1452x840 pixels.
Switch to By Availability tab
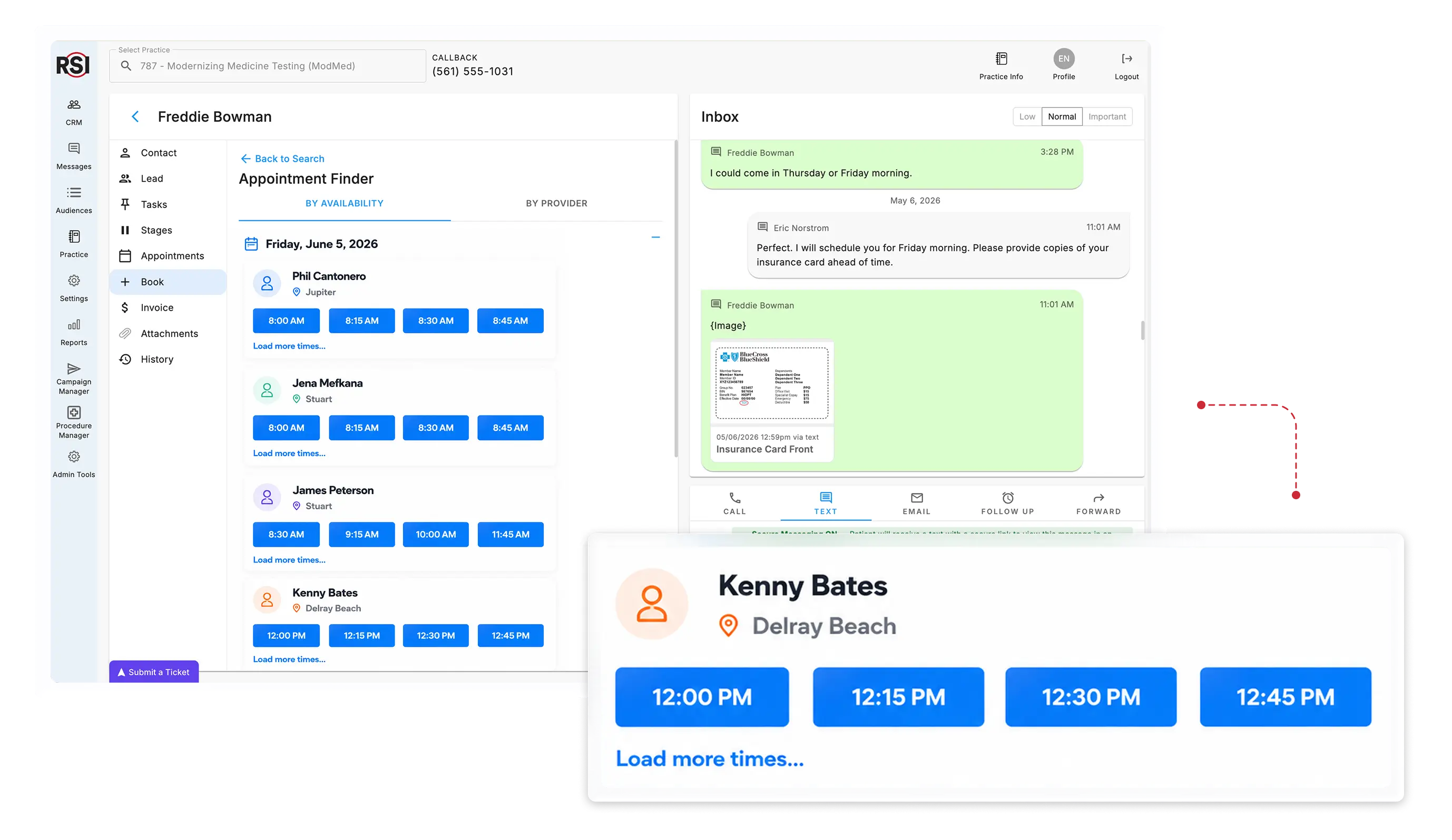tap(344, 203)
